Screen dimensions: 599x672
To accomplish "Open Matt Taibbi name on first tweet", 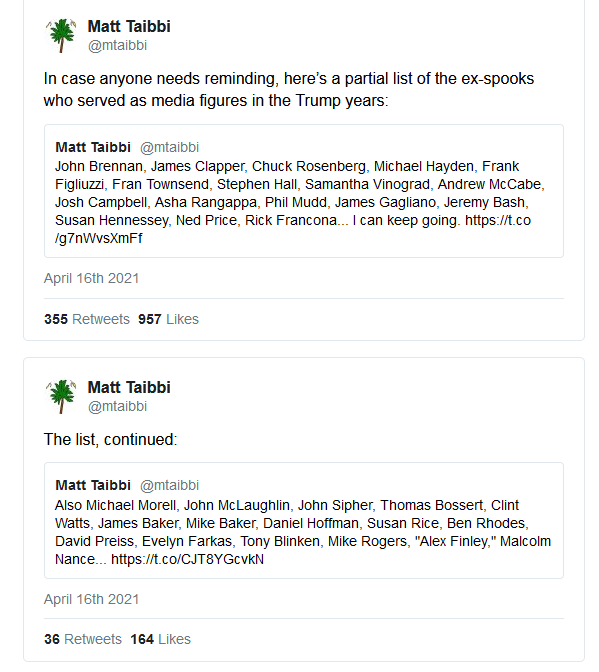I will (129, 27).
